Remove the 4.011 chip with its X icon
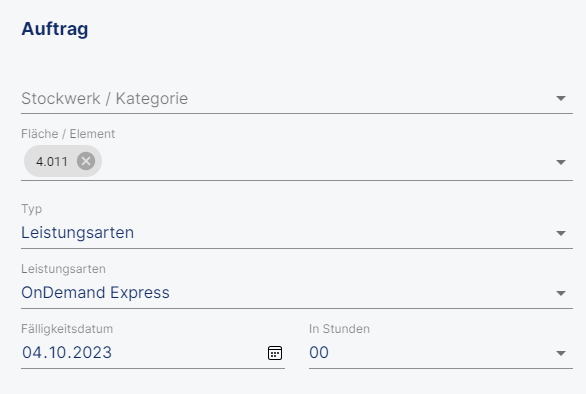 coord(86,161)
